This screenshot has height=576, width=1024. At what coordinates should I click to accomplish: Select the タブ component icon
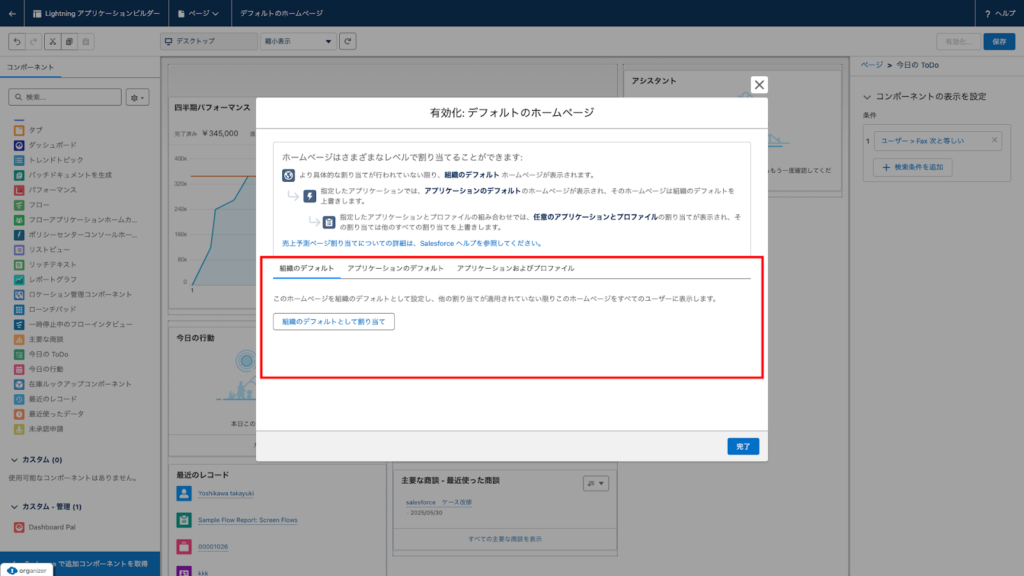pos(19,130)
